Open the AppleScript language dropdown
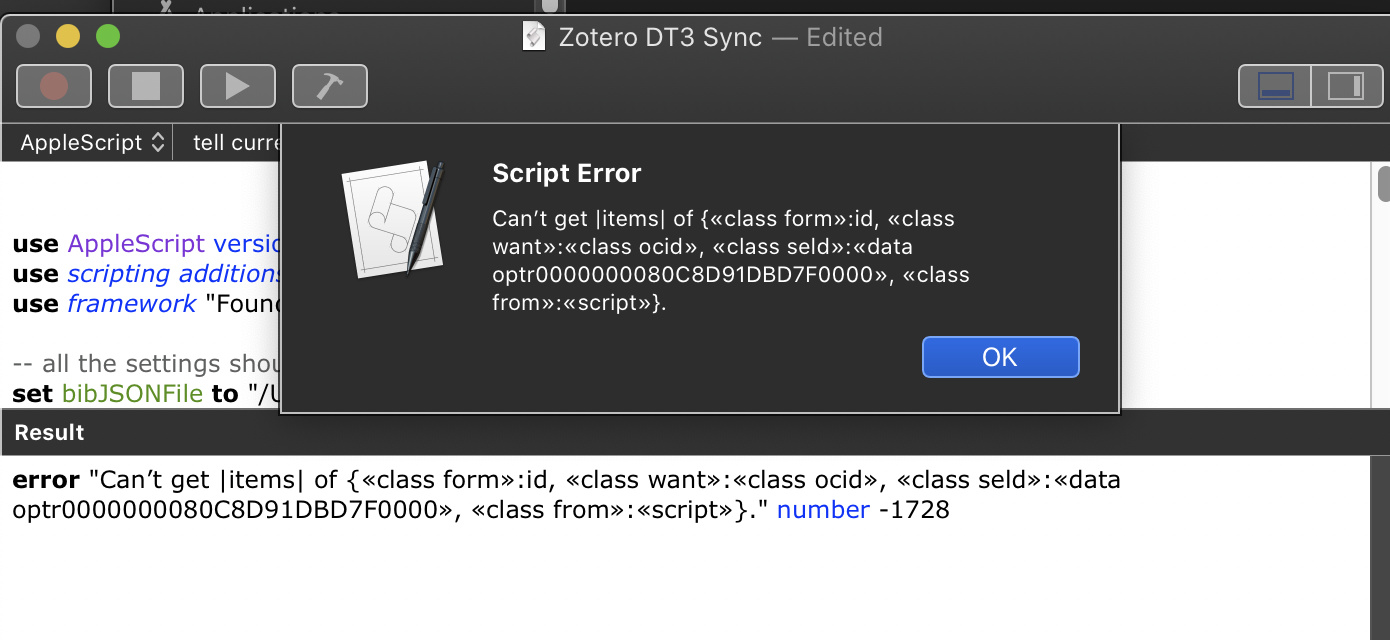 tap(92, 143)
